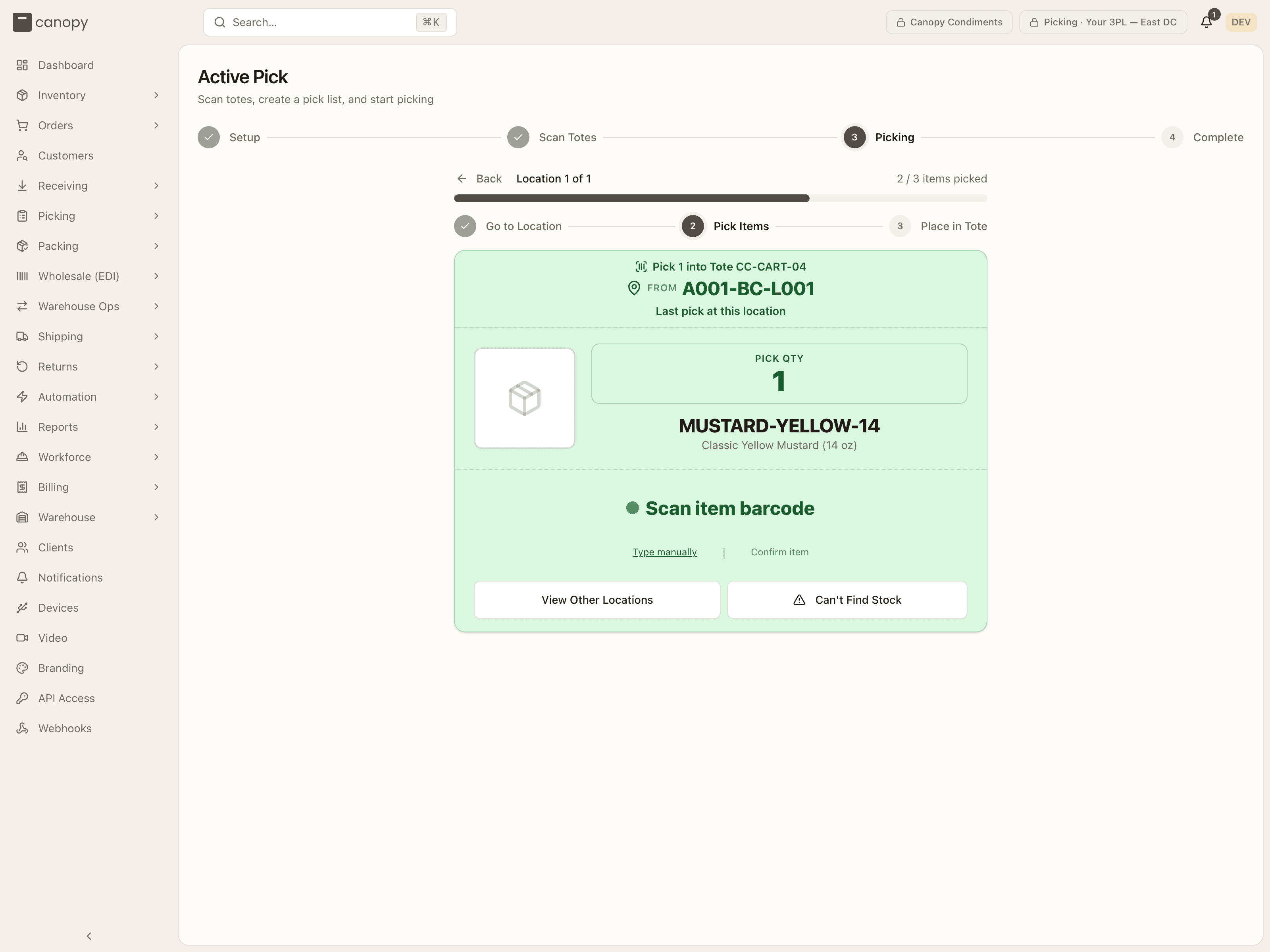Image resolution: width=1270 pixels, height=952 pixels.
Task: Expand the Picking menu chevron
Action: pyautogui.click(x=156, y=216)
